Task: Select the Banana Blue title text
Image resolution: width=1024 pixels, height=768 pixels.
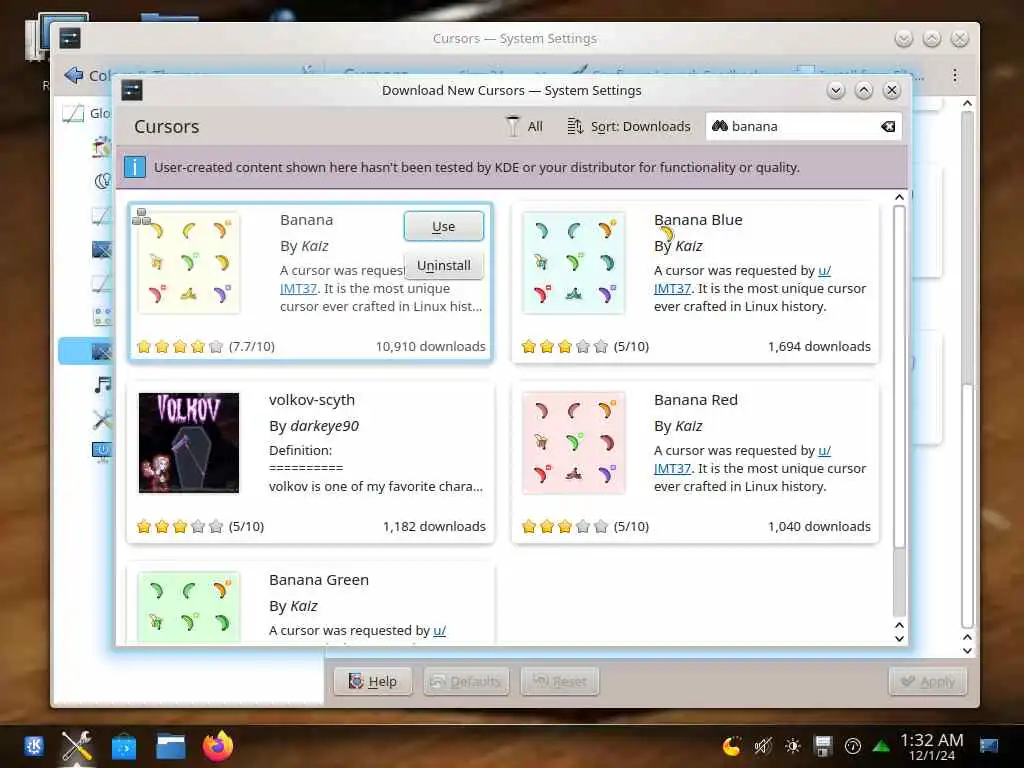Action: click(698, 220)
